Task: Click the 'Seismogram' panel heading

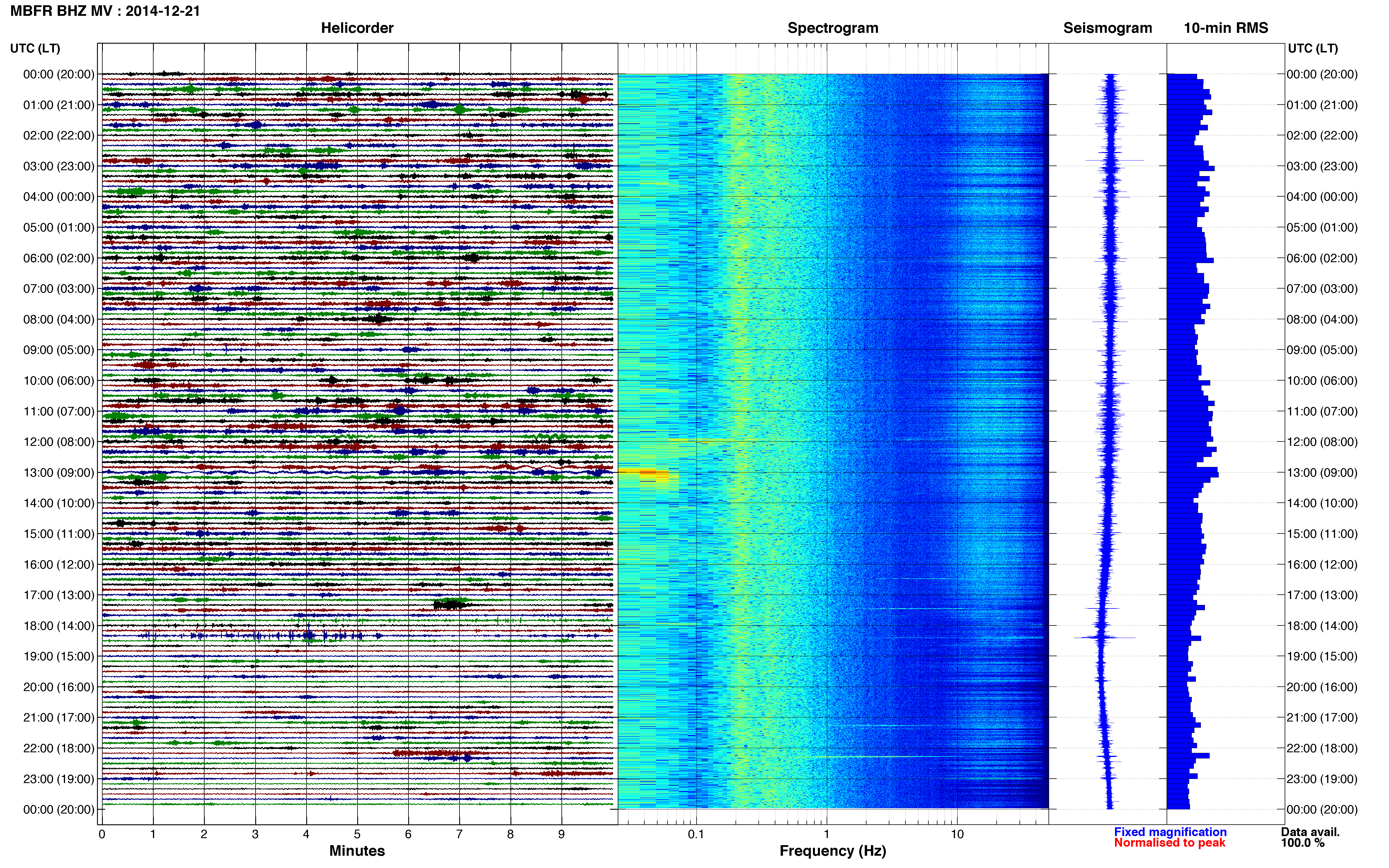Action: click(1108, 28)
